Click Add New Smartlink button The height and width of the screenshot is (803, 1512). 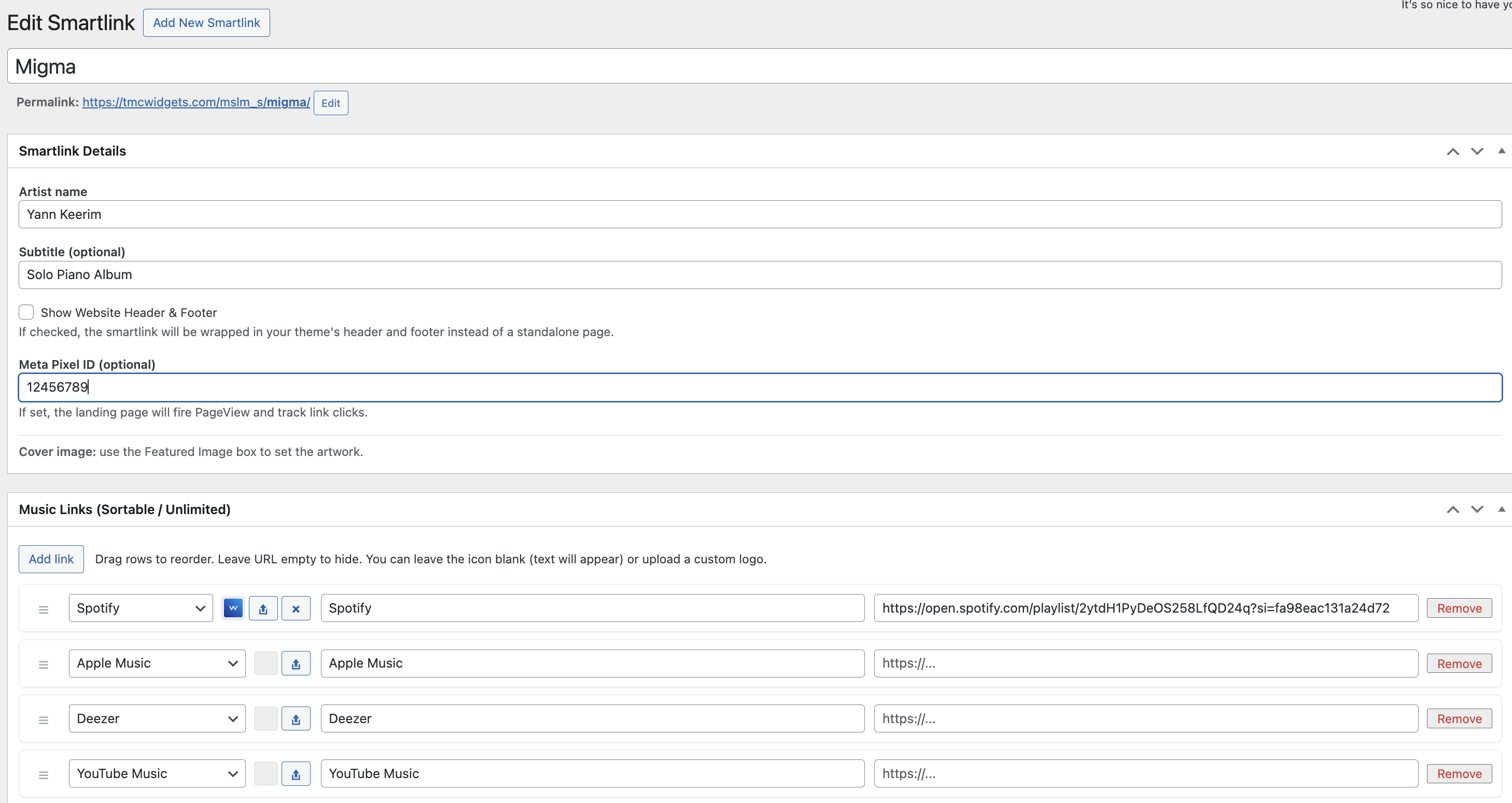click(206, 23)
